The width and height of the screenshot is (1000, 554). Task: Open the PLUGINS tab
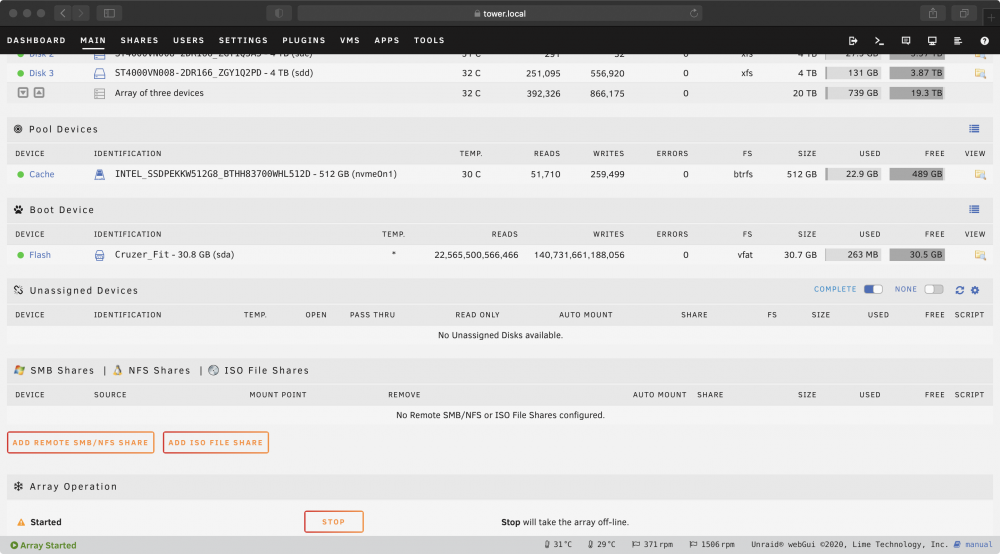point(304,40)
